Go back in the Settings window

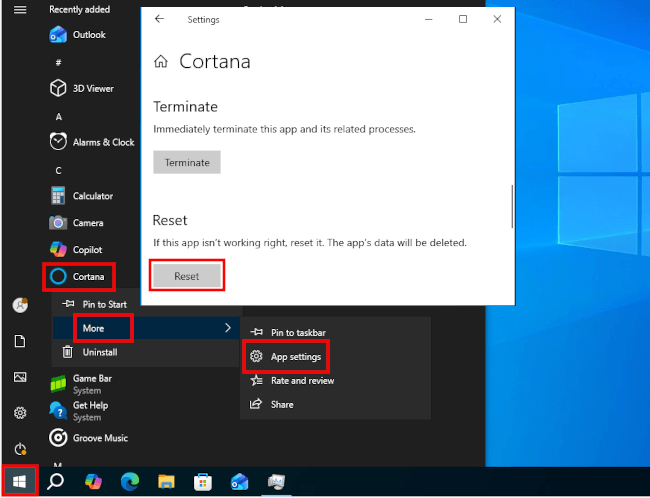tap(159, 19)
